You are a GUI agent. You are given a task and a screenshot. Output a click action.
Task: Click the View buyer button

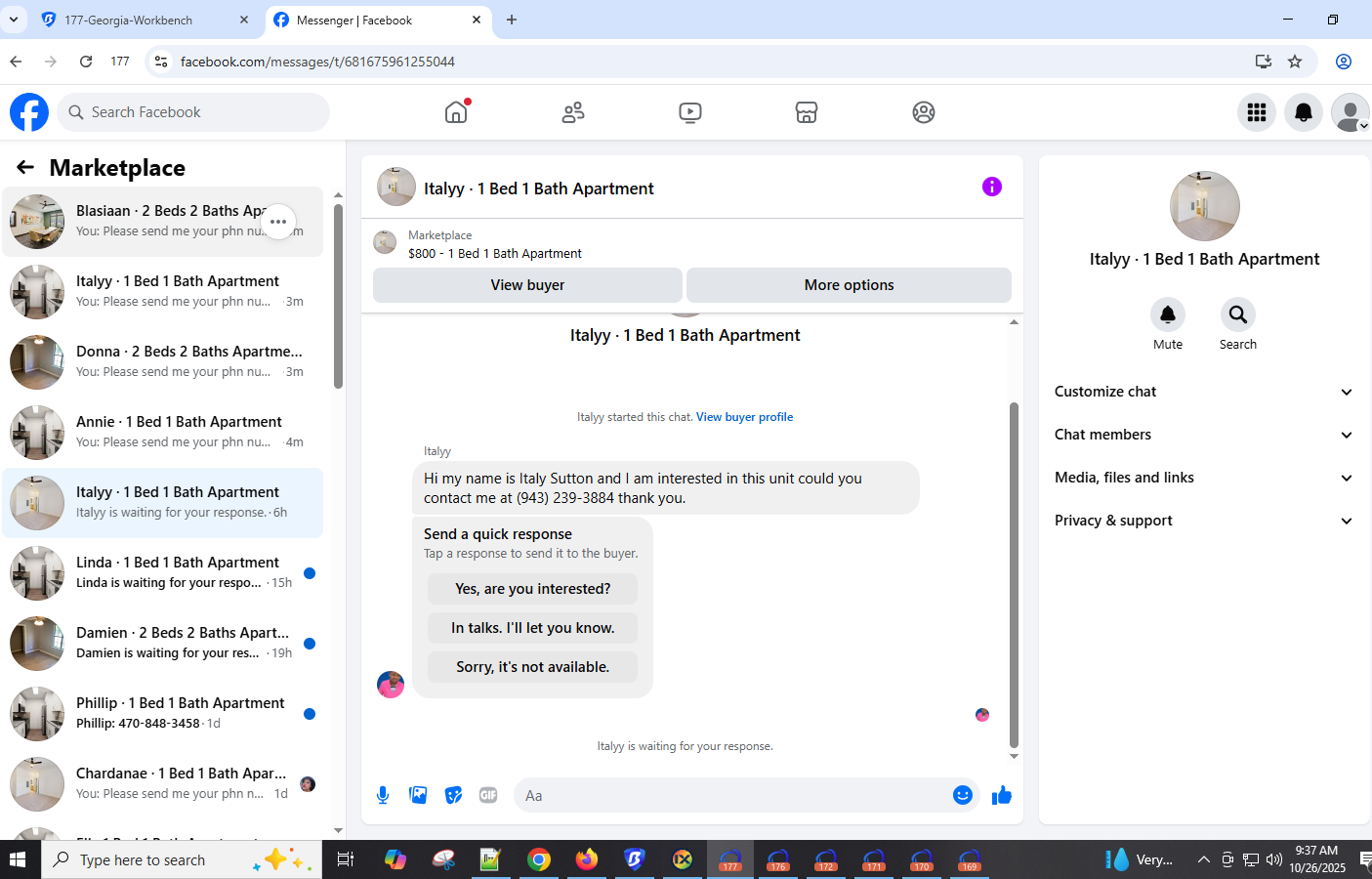527,285
